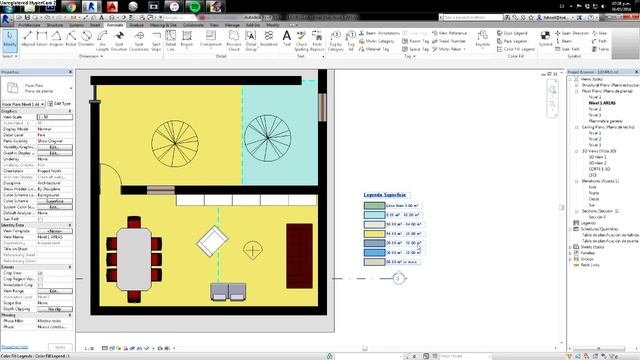Place a Spot Slope annotation
The height and width of the screenshot is (360, 640).
click(156, 41)
